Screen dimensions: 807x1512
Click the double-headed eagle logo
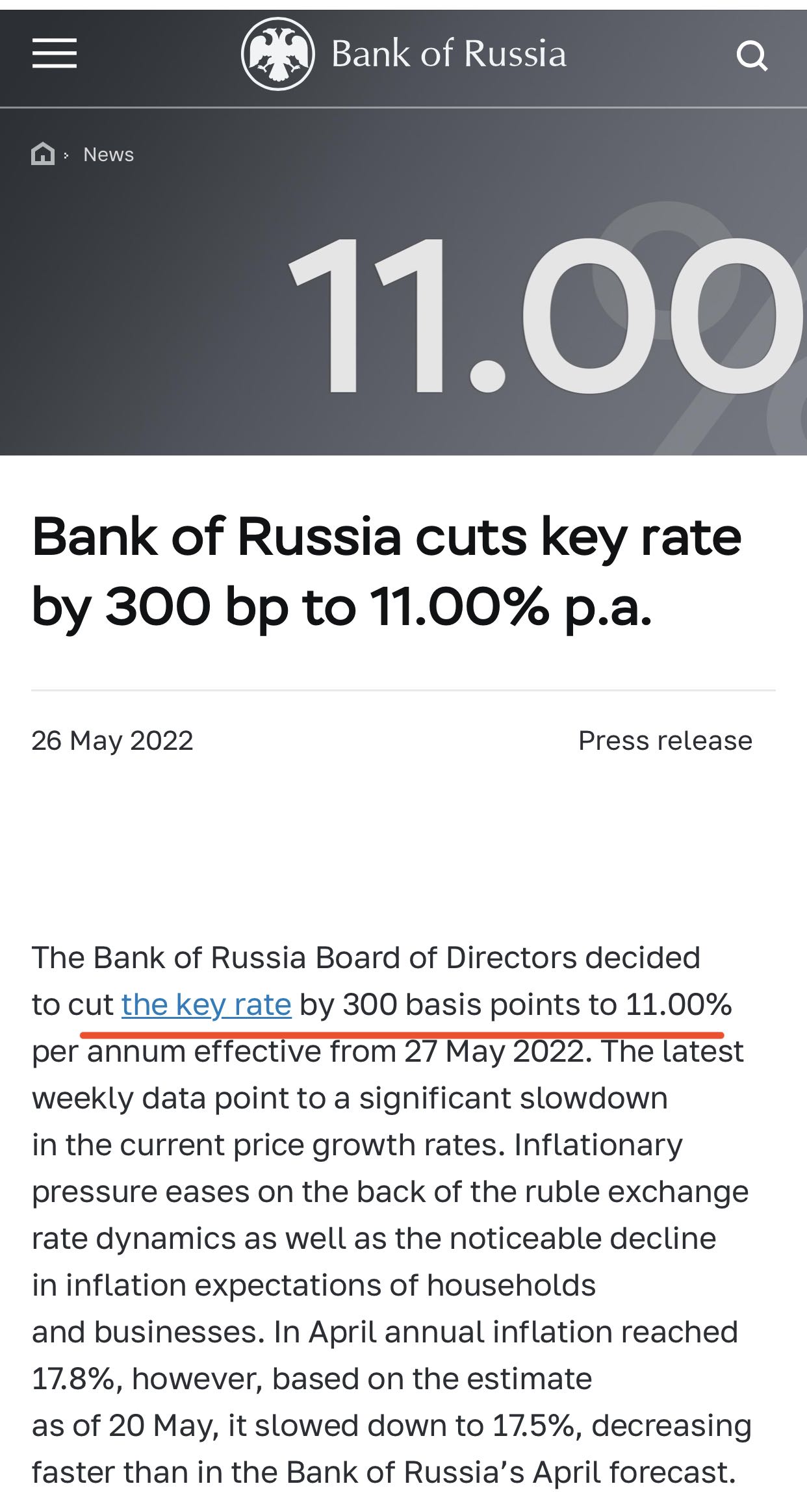coord(278,54)
